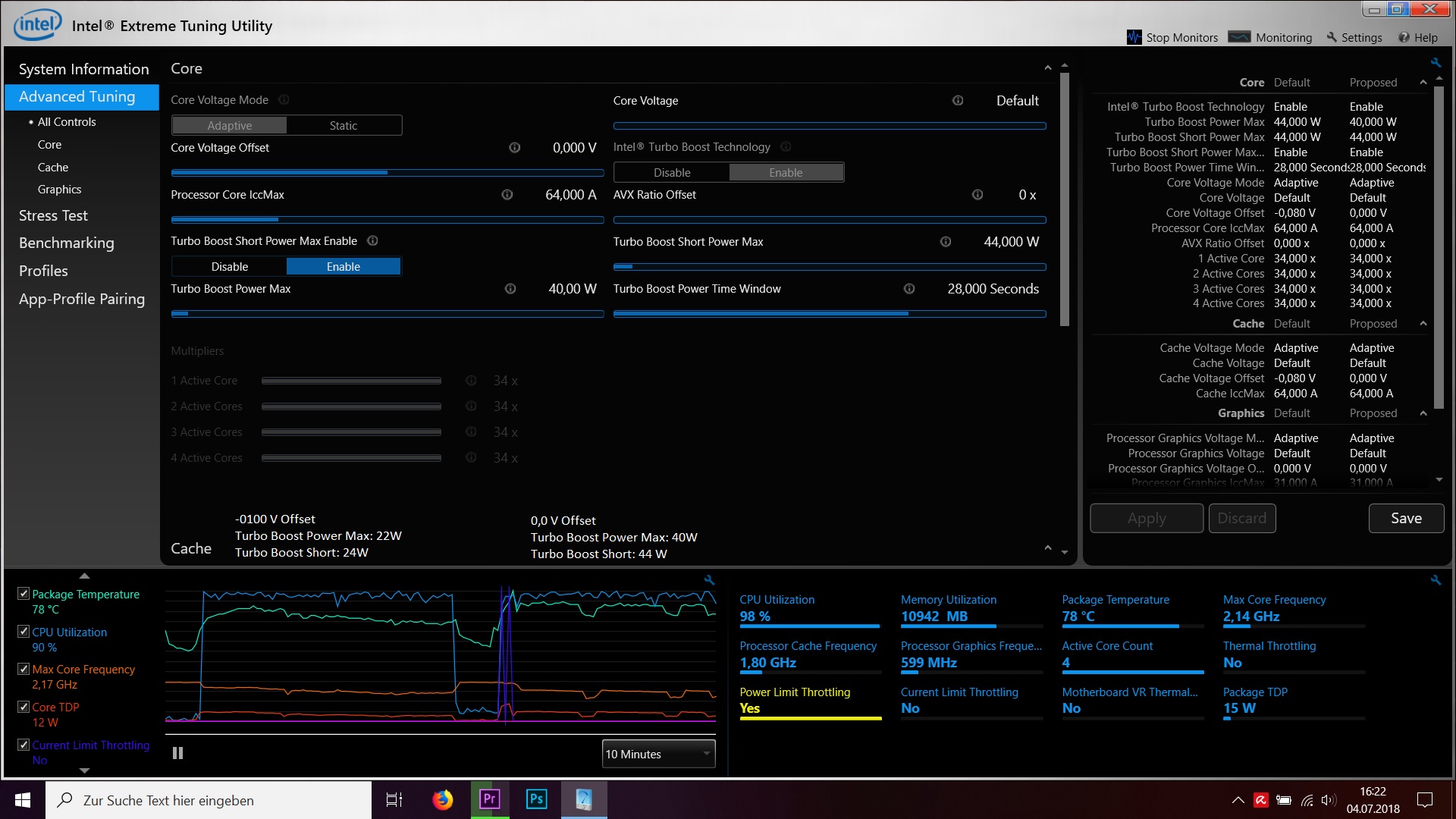1456x819 pixels.
Task: Open Firefox from the taskbar
Action: tap(442, 799)
